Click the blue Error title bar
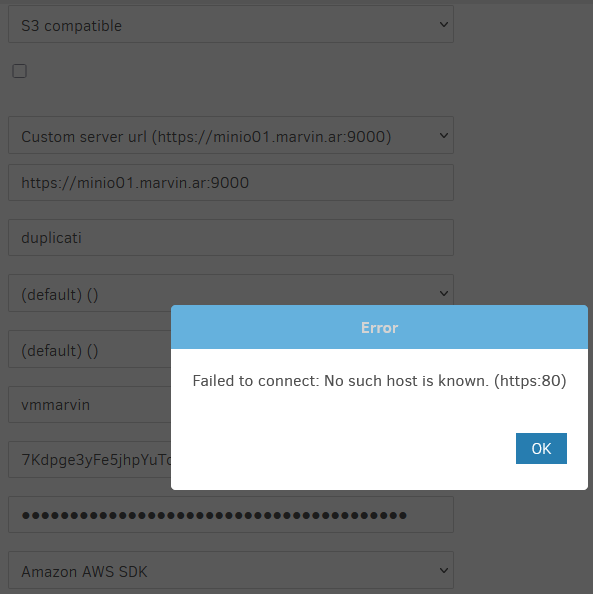The image size is (593, 594). click(379, 327)
